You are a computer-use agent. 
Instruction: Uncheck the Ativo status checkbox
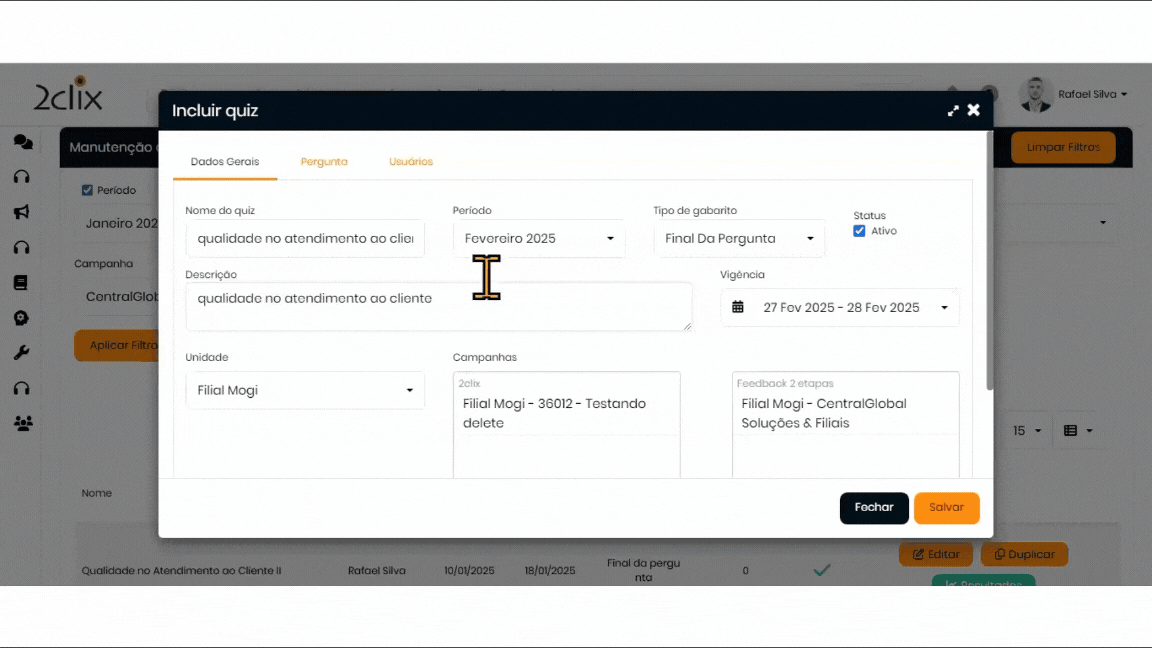[x=859, y=231]
